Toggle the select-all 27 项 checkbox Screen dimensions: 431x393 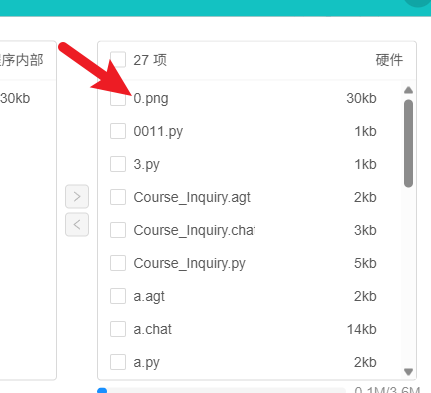coord(118,60)
